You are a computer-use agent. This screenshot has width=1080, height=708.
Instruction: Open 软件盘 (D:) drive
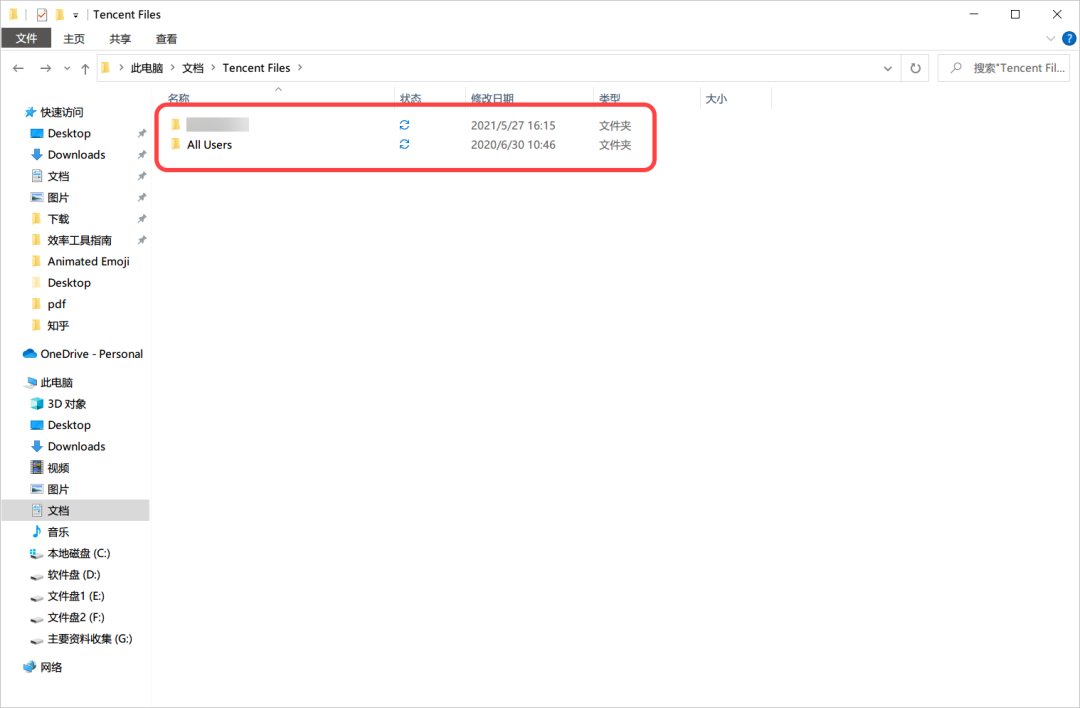pyautogui.click(x=74, y=575)
